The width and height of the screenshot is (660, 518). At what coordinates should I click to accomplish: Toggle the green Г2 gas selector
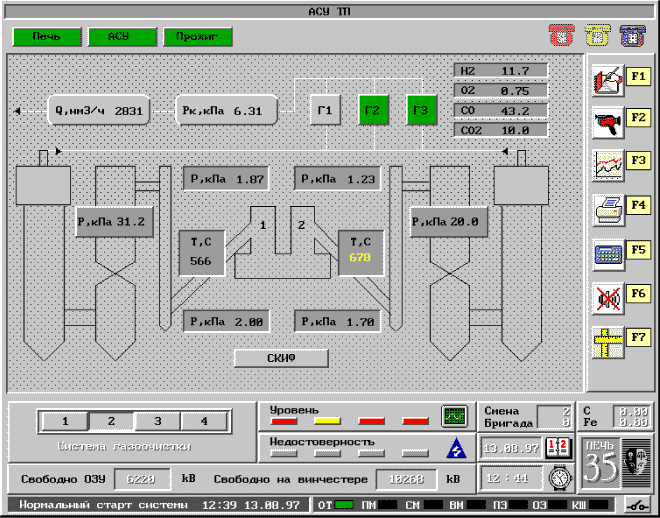click(x=372, y=110)
